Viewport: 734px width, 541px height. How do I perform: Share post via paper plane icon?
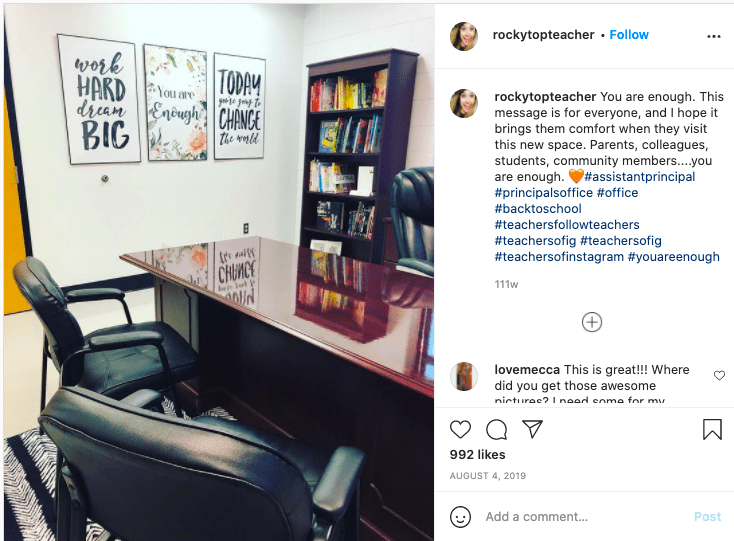[x=532, y=429]
